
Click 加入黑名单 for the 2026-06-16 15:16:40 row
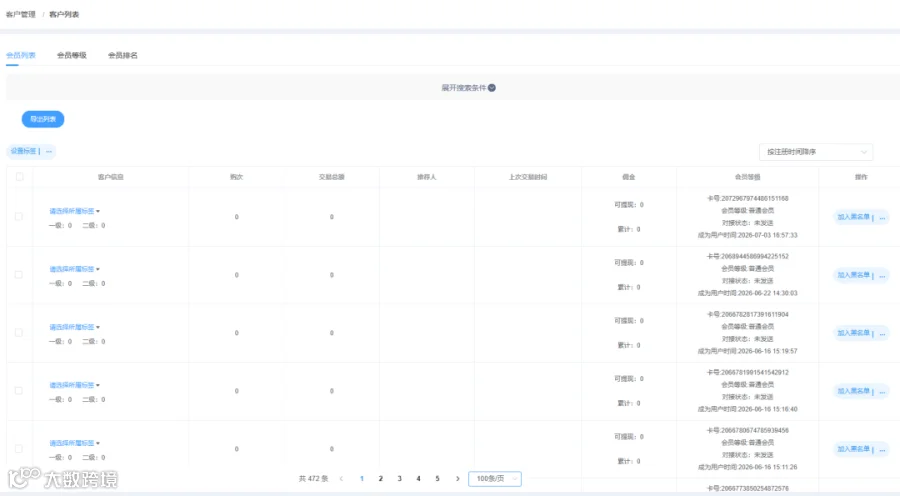click(854, 392)
